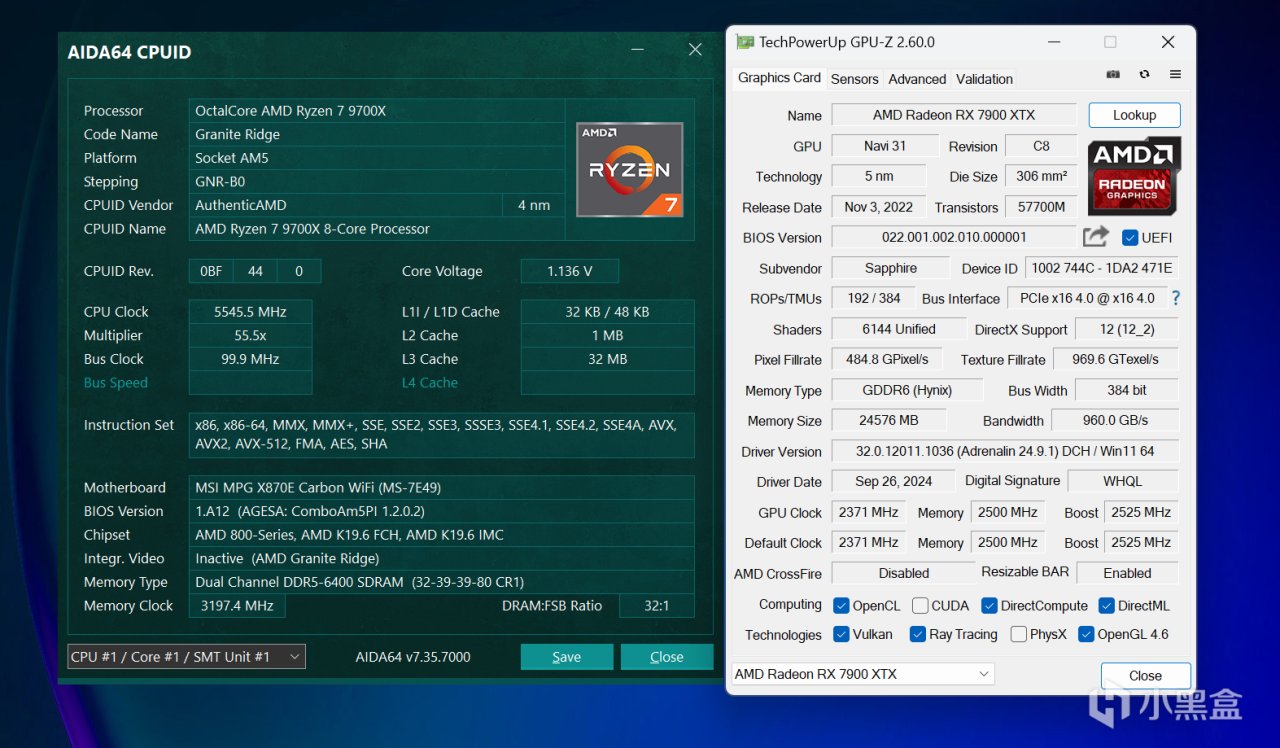Click the Digital Signature value "WHQL"
Viewport: 1280px width, 748px height.
click(x=1122, y=481)
